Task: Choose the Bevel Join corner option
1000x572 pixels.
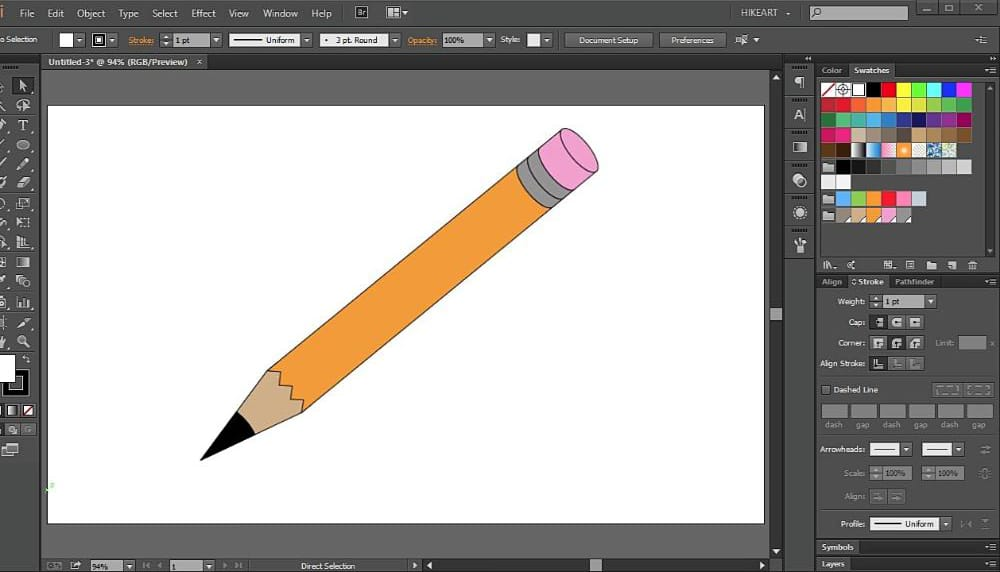Action: click(x=915, y=343)
